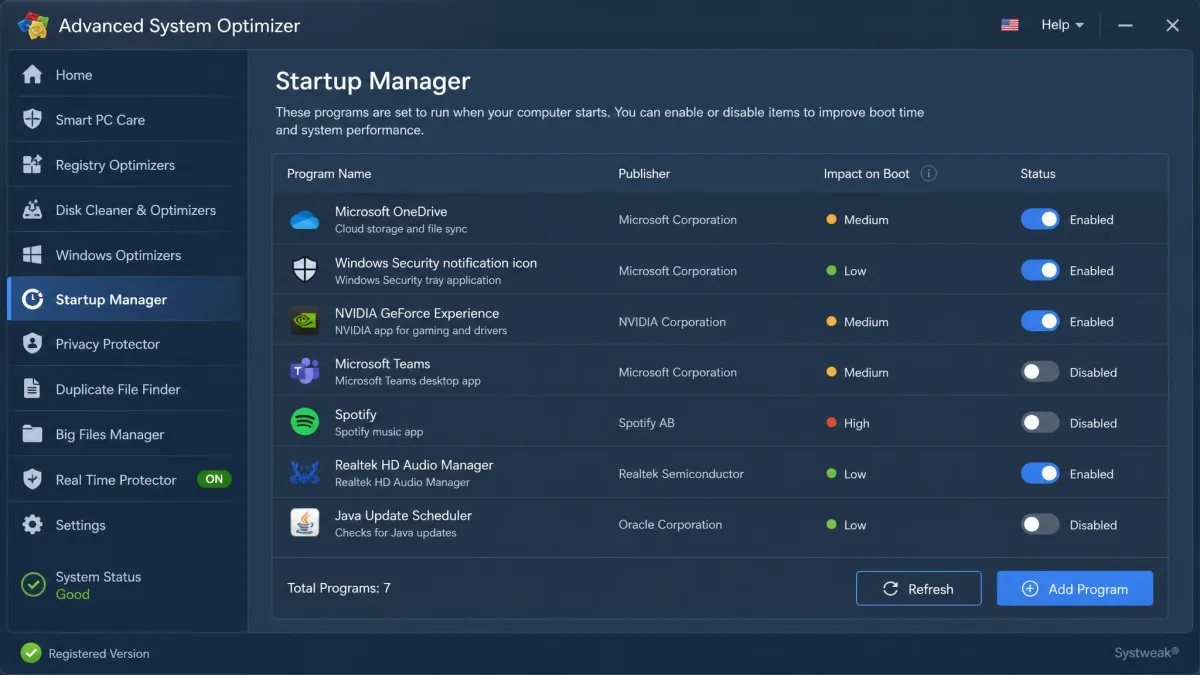
Task: Toggle the Real Time Protector ON badge
Action: tap(214, 479)
